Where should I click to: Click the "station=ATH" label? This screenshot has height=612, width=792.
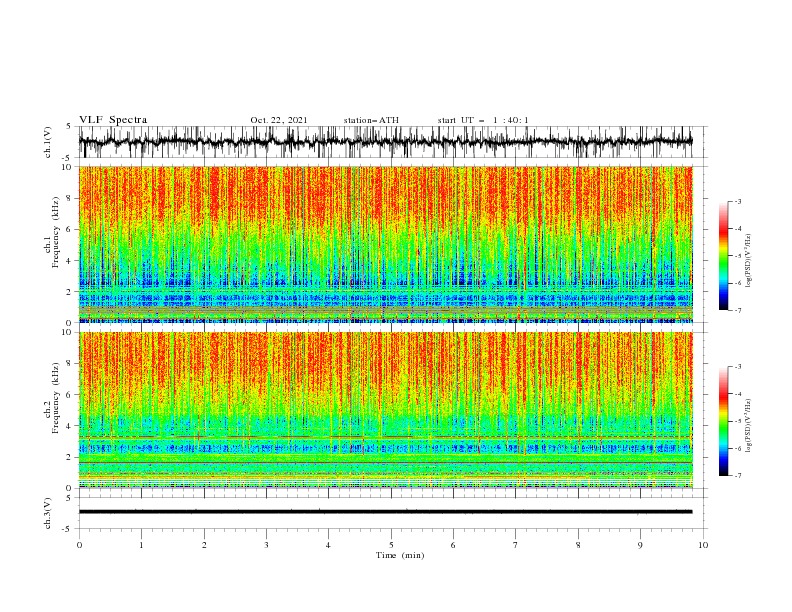click(371, 120)
